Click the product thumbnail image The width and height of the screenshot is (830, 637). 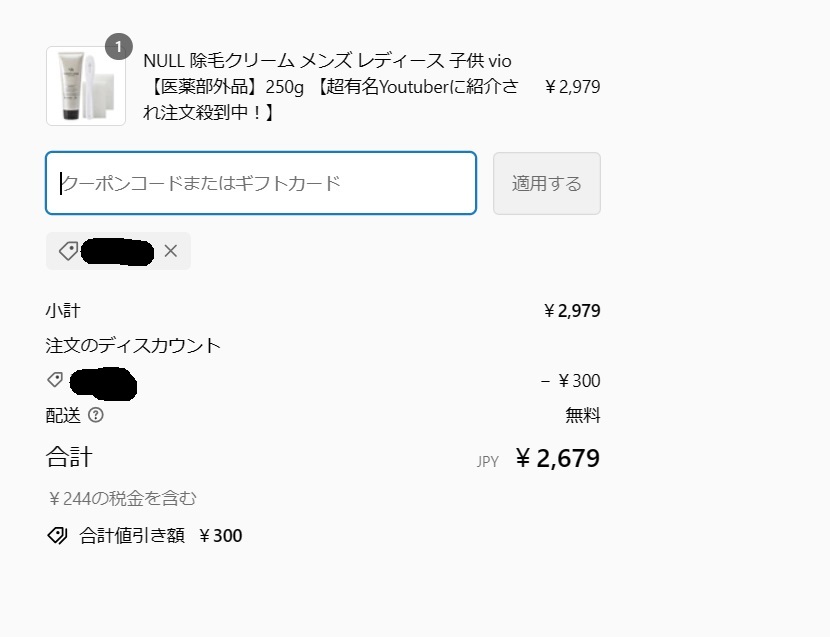pos(85,86)
